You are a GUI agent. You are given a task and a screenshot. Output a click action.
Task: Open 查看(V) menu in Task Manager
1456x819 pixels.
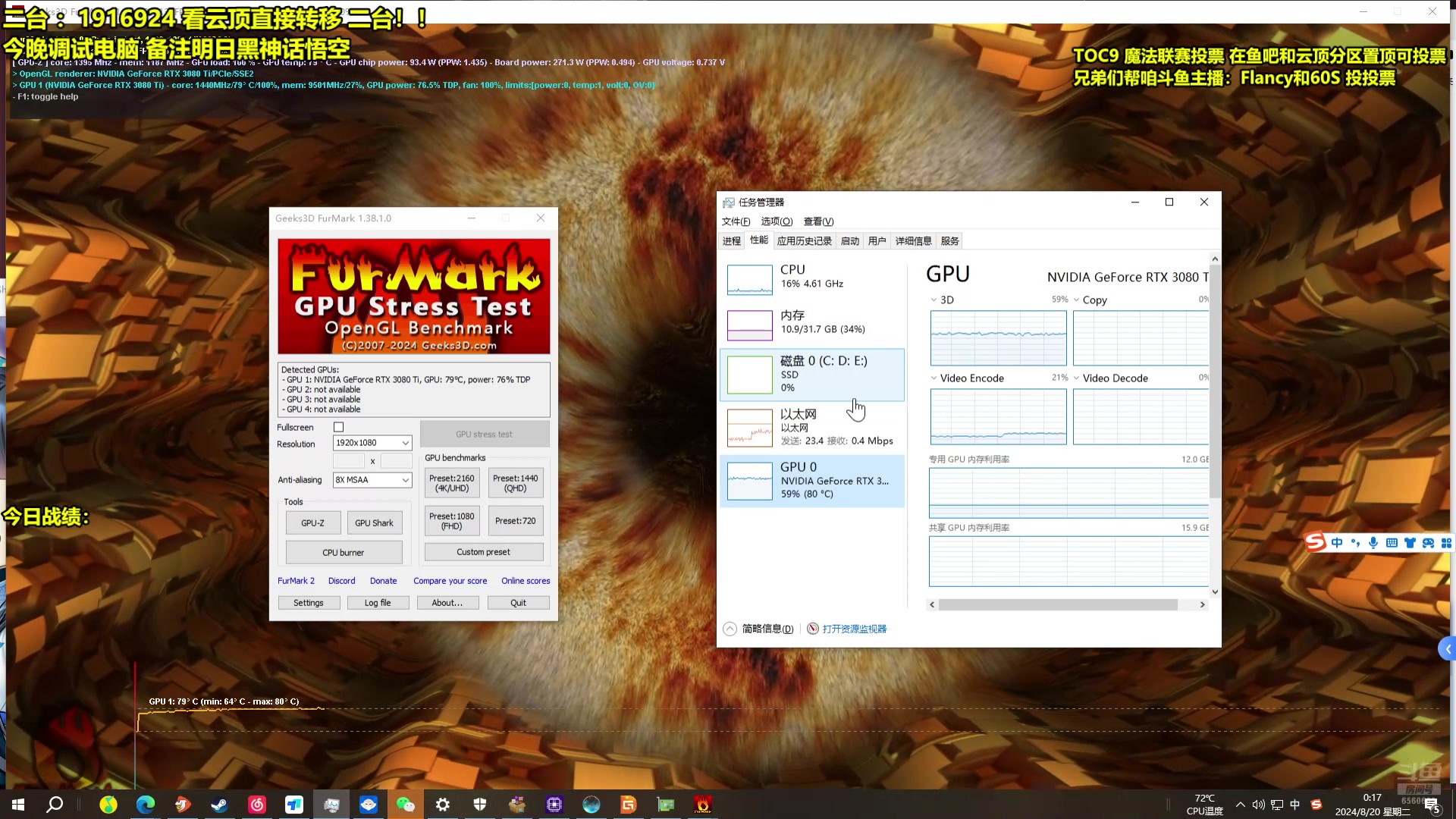coord(818,221)
